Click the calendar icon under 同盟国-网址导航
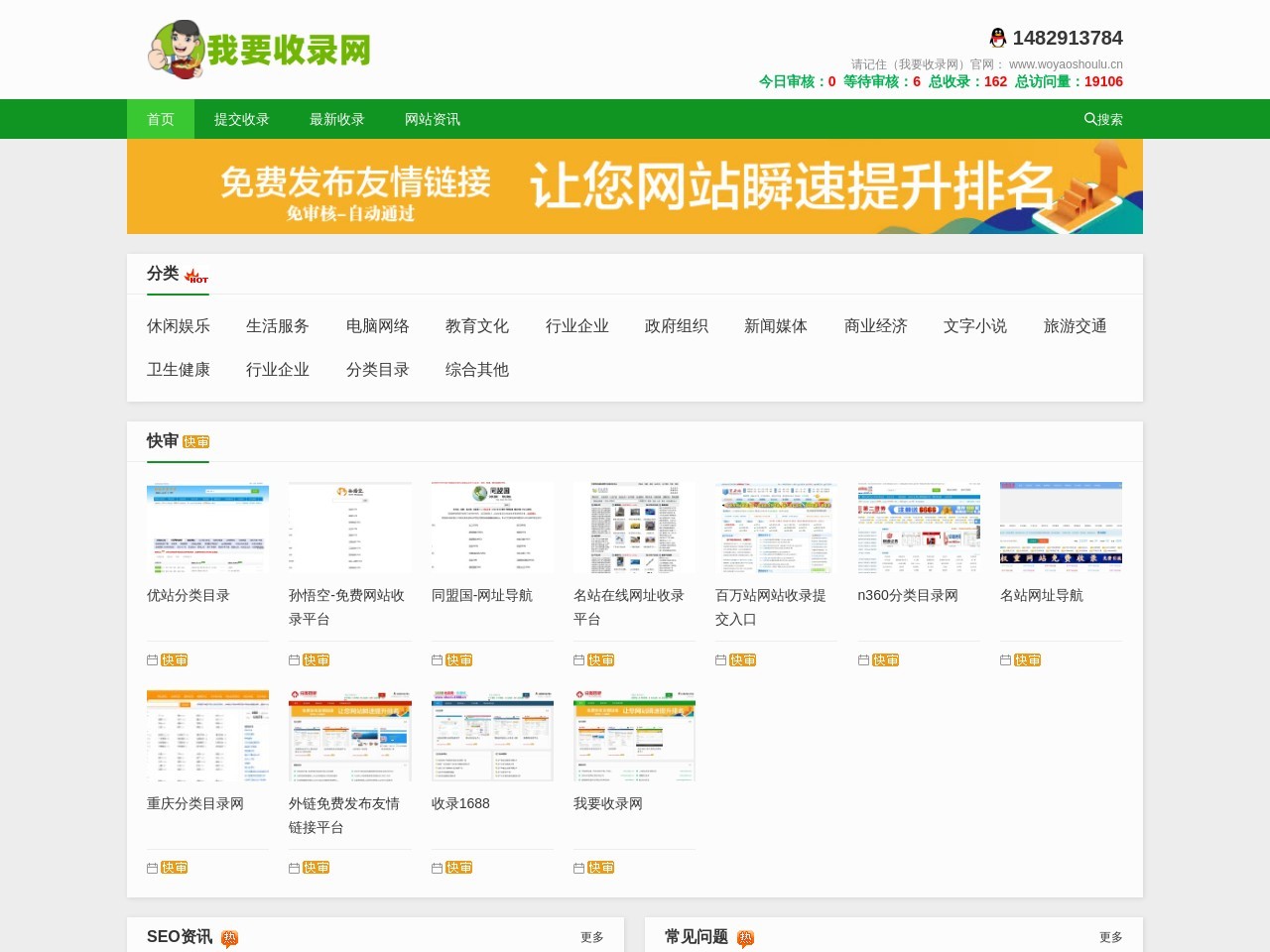1270x952 pixels. tap(437, 660)
